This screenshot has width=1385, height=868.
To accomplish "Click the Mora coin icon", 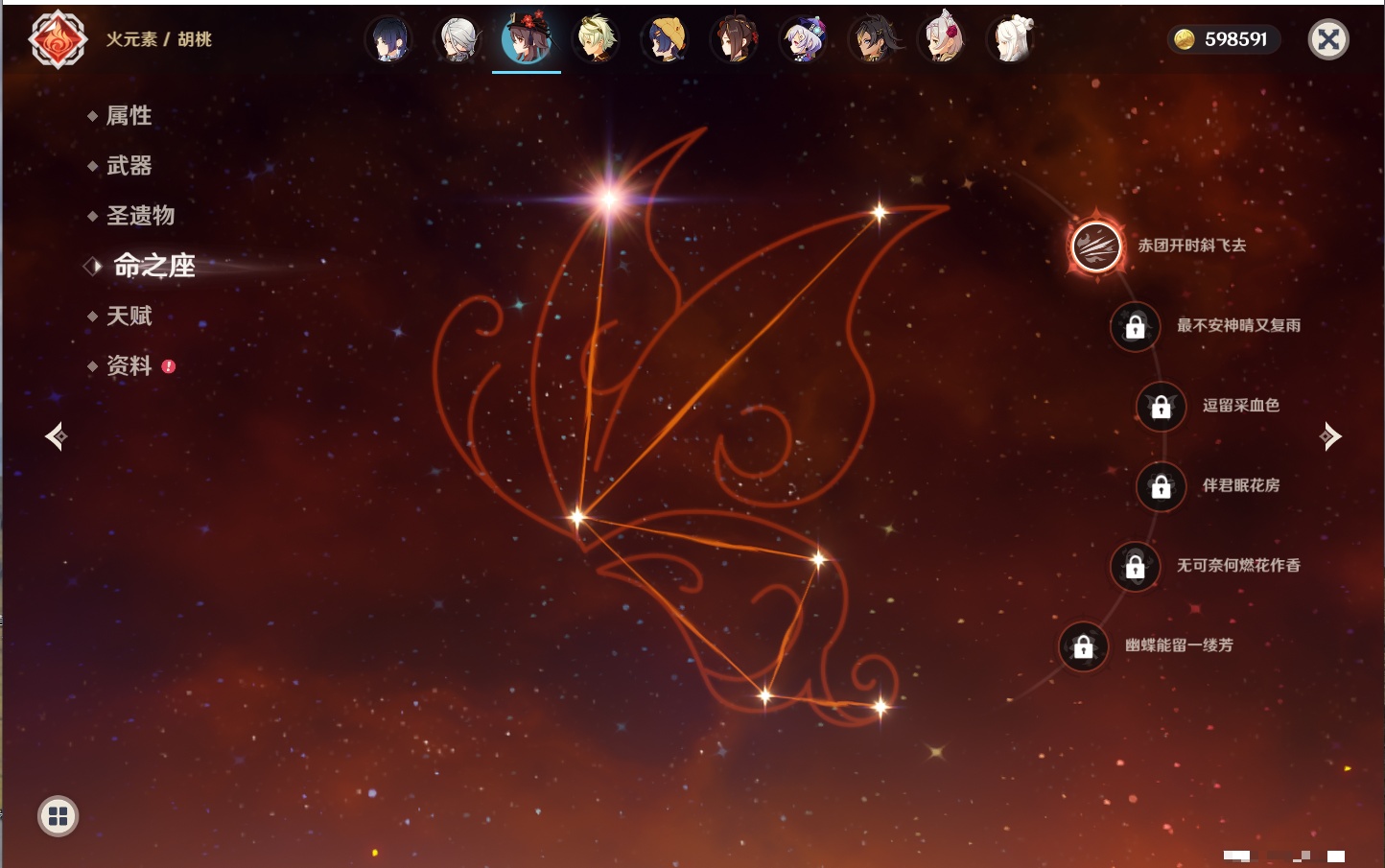I will (x=1185, y=39).
